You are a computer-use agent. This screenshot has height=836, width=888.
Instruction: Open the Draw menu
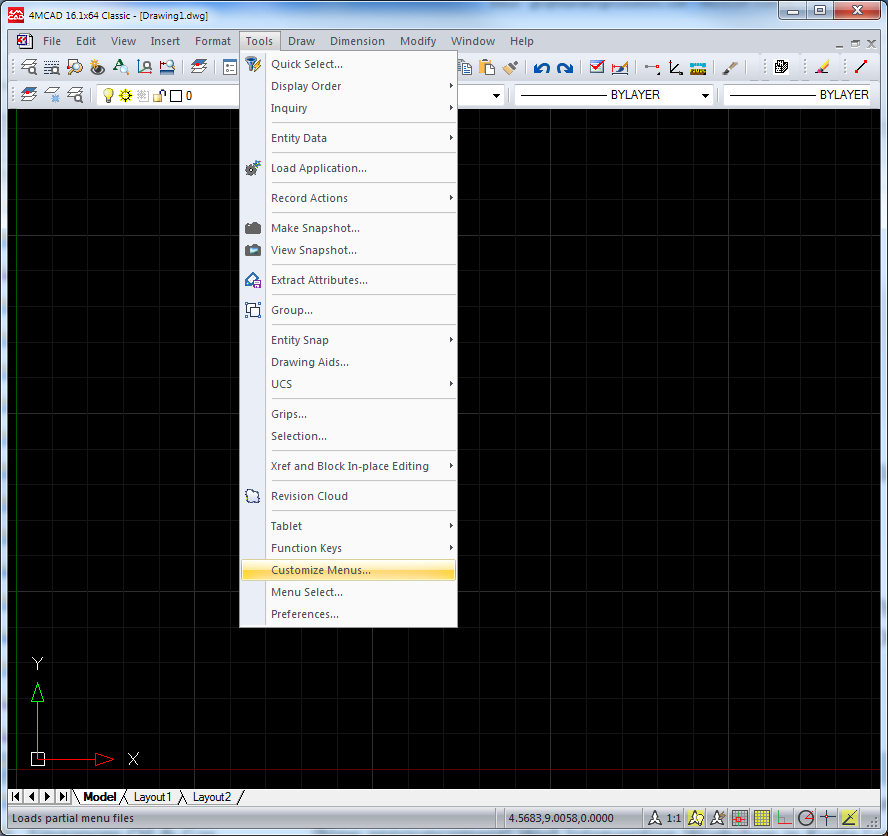pos(301,41)
